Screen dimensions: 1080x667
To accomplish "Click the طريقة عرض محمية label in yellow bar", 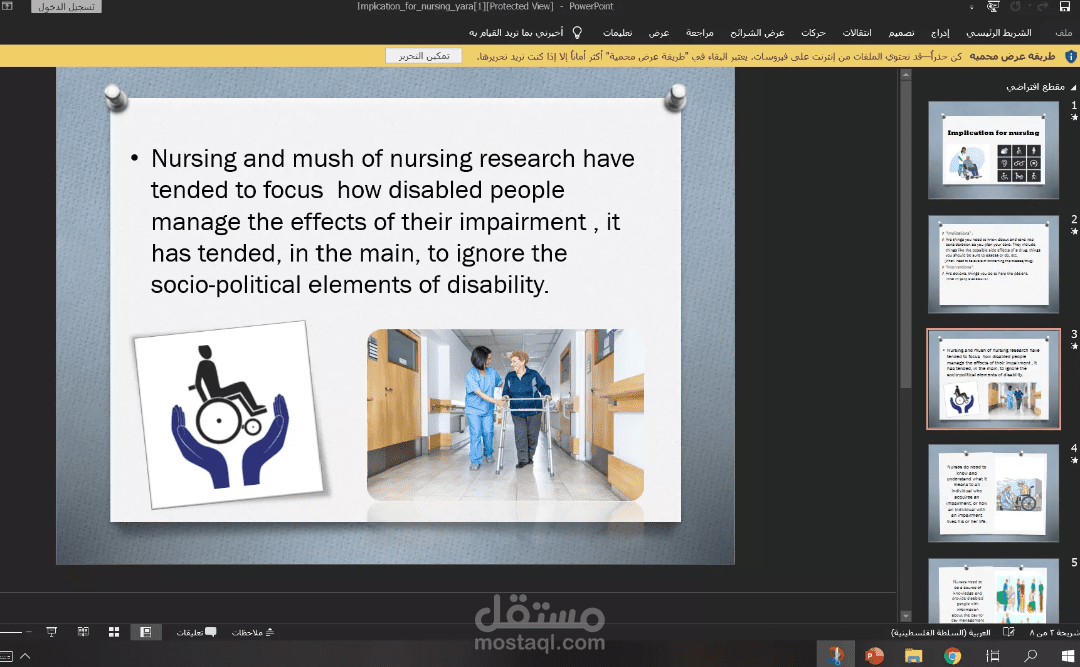I will (x=1012, y=56).
